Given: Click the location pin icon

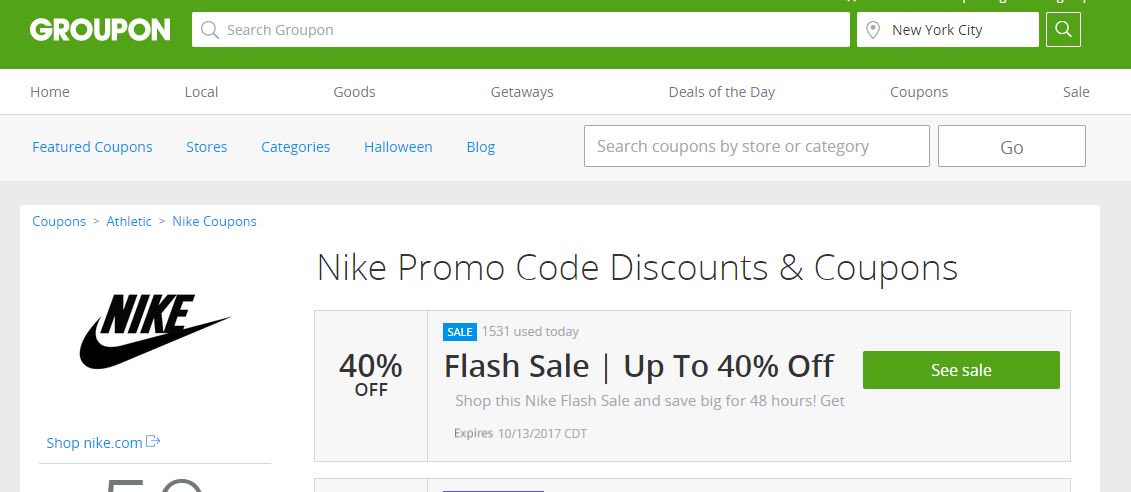Looking at the screenshot, I should 873,30.
